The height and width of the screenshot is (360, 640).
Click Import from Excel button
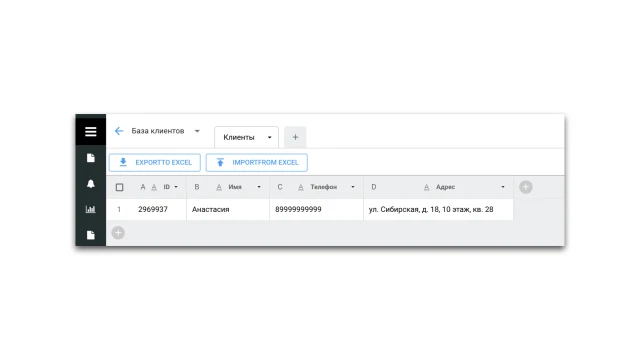[257, 162]
